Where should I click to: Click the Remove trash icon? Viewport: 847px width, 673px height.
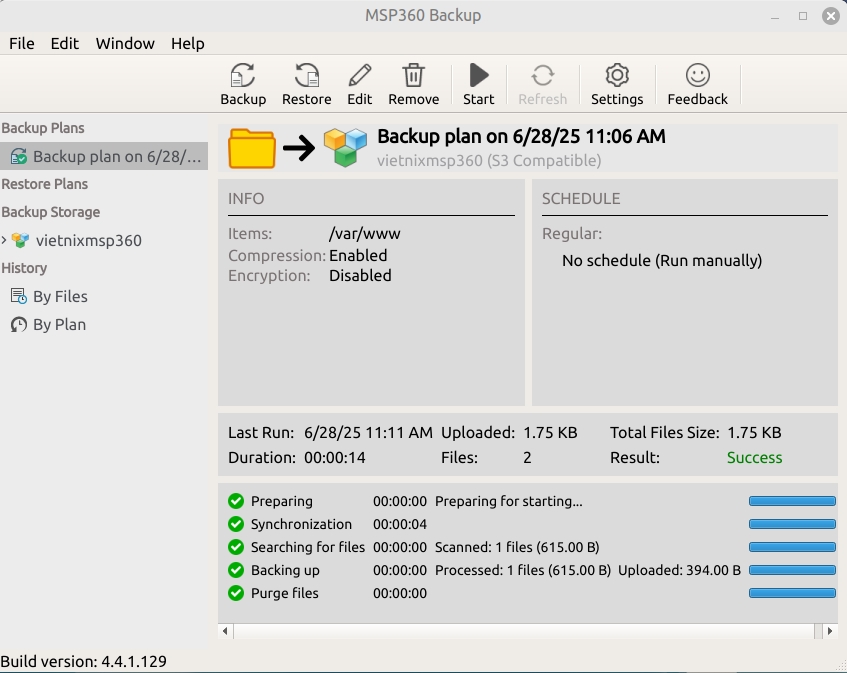pos(414,76)
